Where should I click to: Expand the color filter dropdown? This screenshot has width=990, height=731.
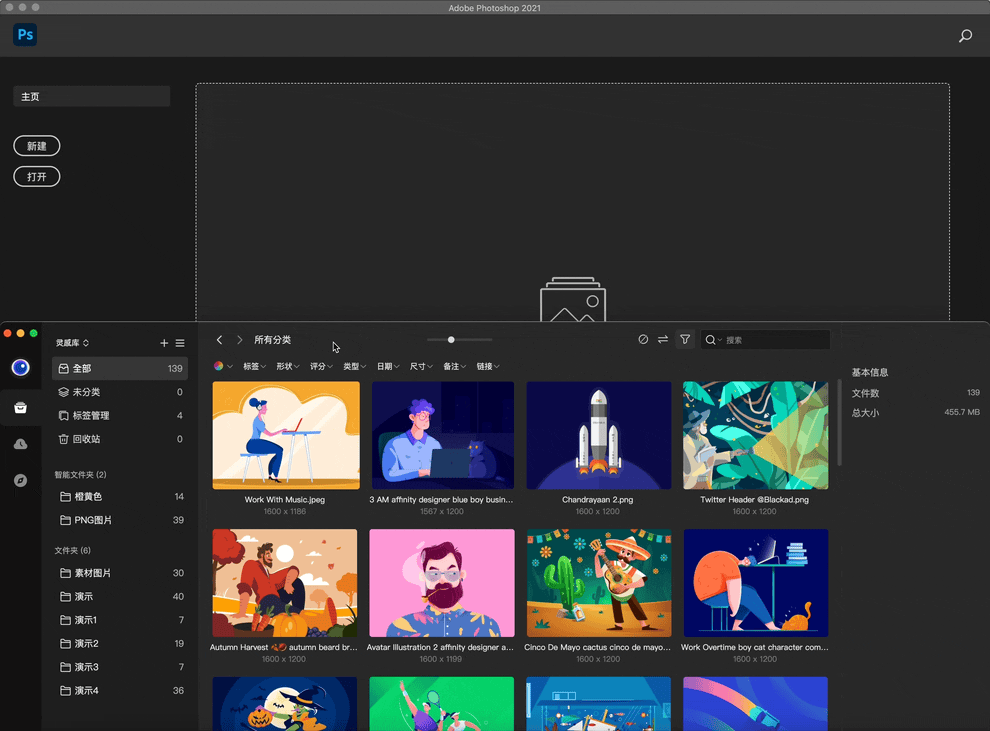coord(223,367)
